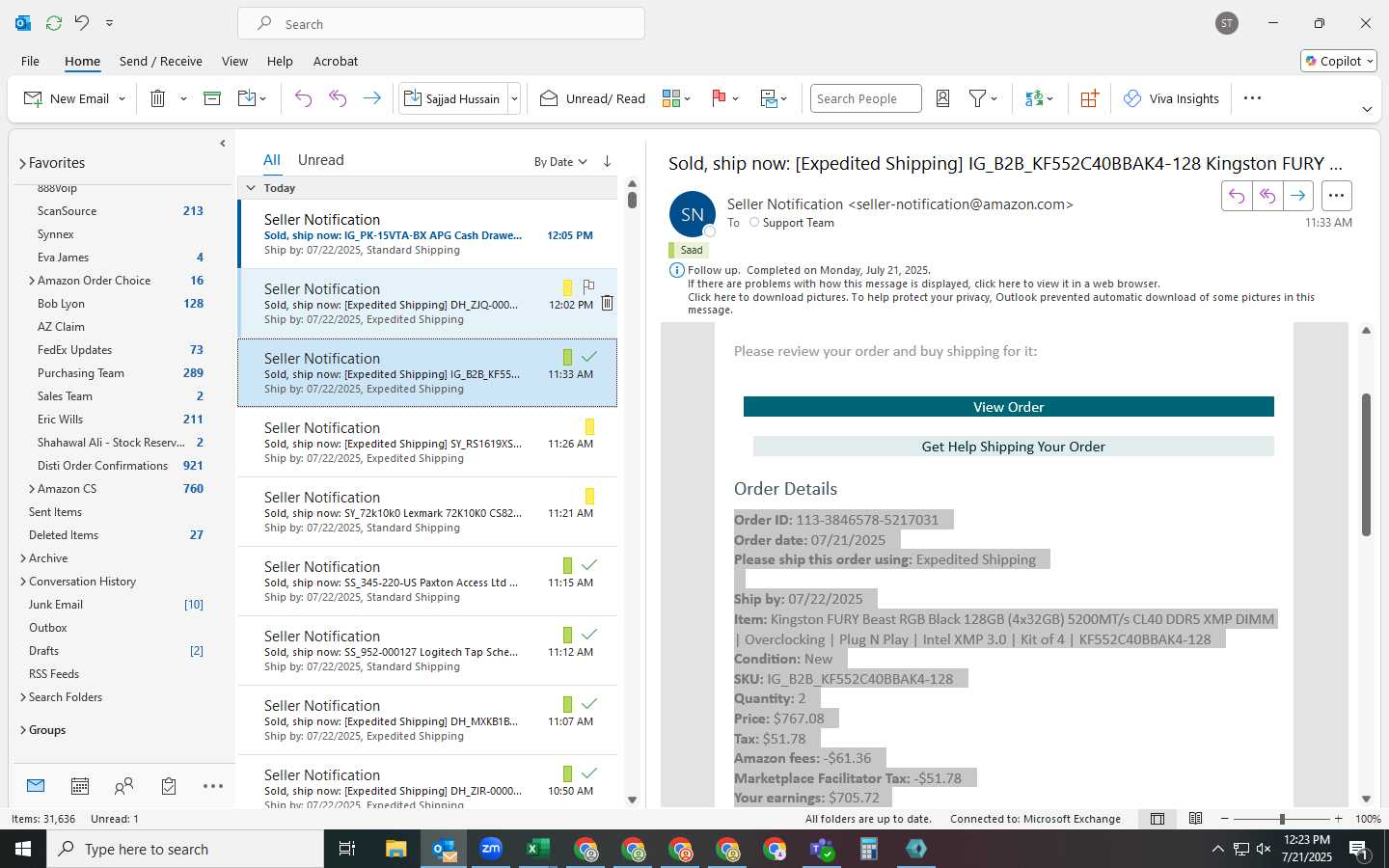The width and height of the screenshot is (1389, 868).
Task: Click the New Email button
Action: tap(67, 98)
